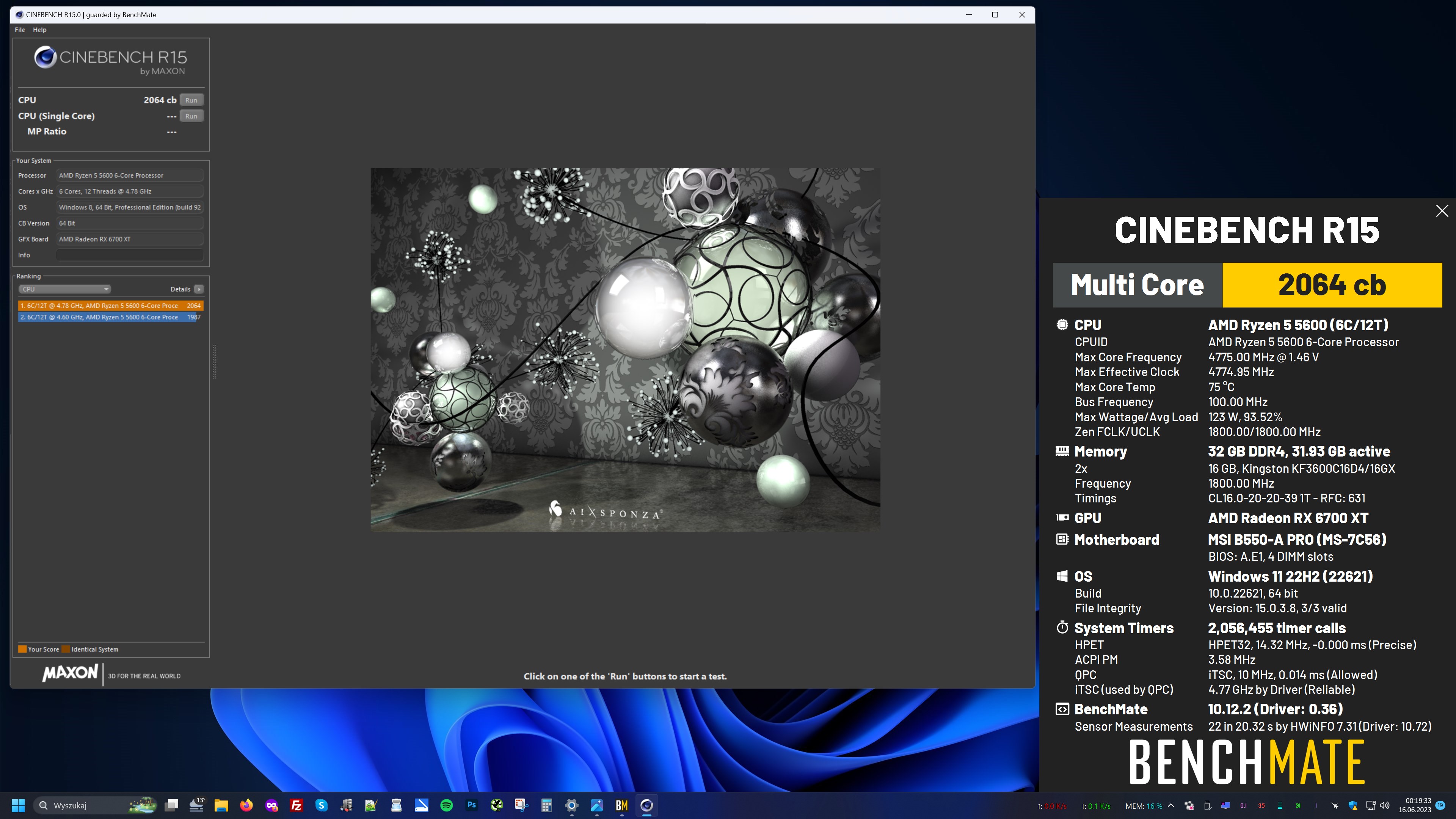The width and height of the screenshot is (1456, 819).
Task: Click the airplane mode tray icon
Action: tap(1335, 805)
